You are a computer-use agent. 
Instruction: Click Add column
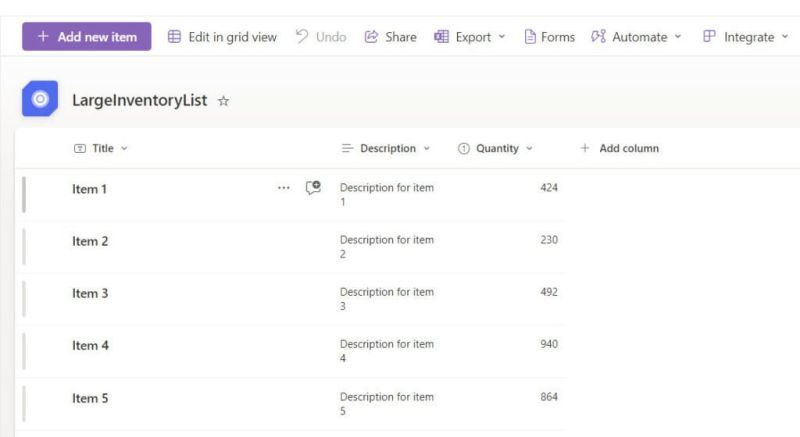(619, 148)
